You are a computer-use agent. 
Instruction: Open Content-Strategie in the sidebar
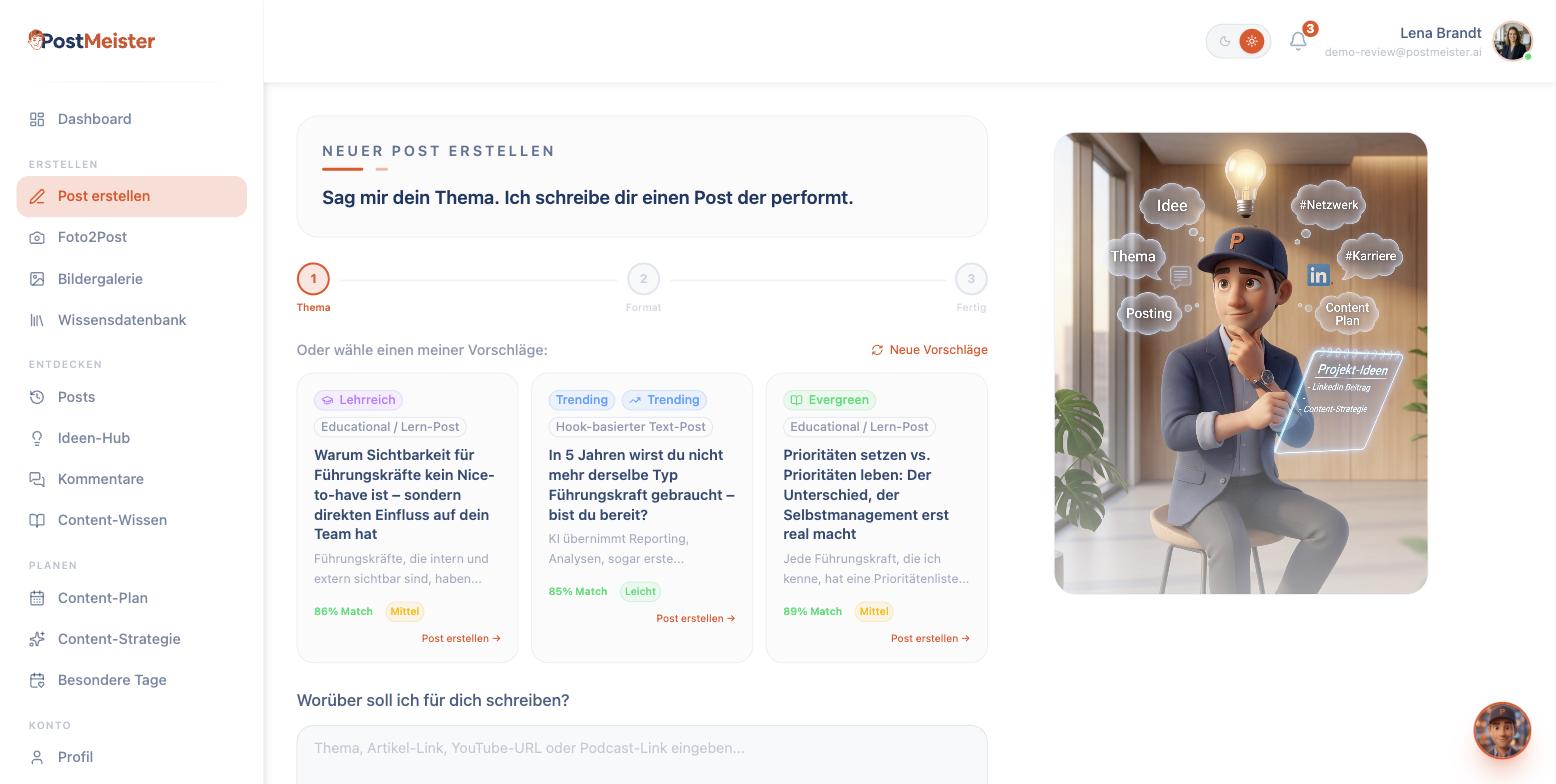point(131,639)
